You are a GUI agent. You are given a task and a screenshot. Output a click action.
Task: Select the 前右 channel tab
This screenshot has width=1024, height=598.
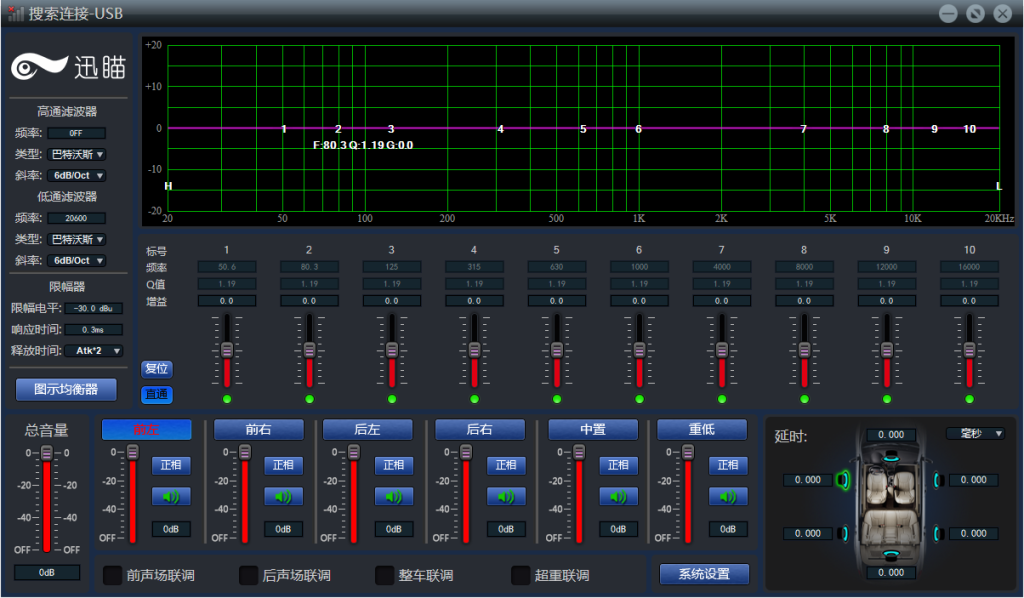coord(259,430)
